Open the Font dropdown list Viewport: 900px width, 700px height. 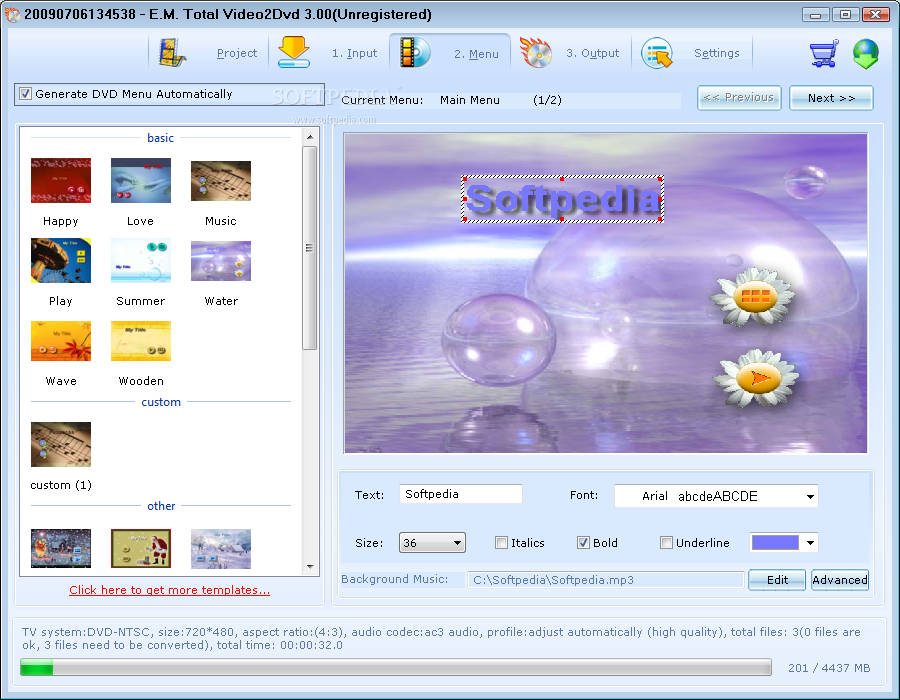click(716, 496)
